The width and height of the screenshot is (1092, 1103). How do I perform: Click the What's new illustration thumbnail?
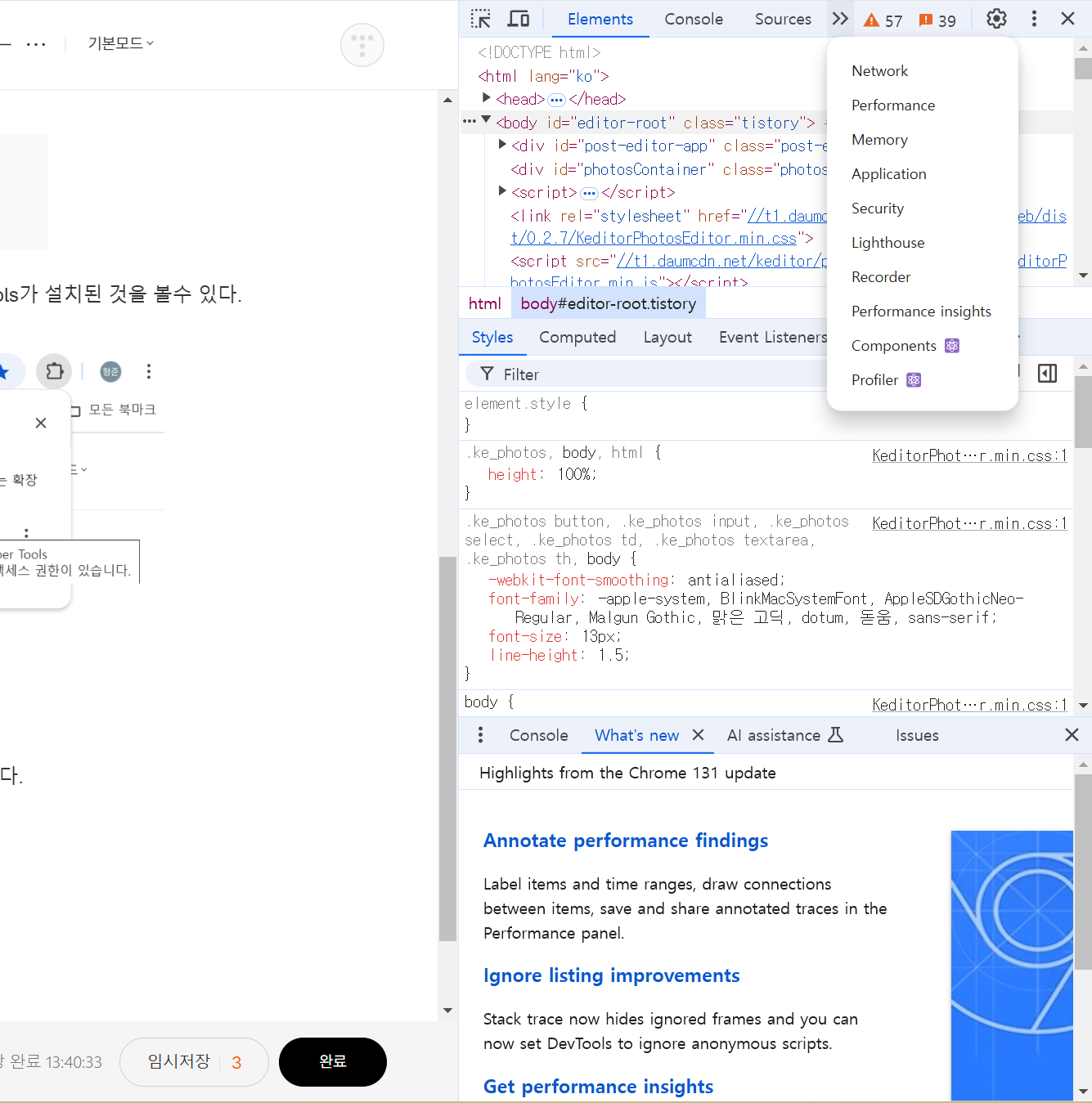coord(1012,966)
